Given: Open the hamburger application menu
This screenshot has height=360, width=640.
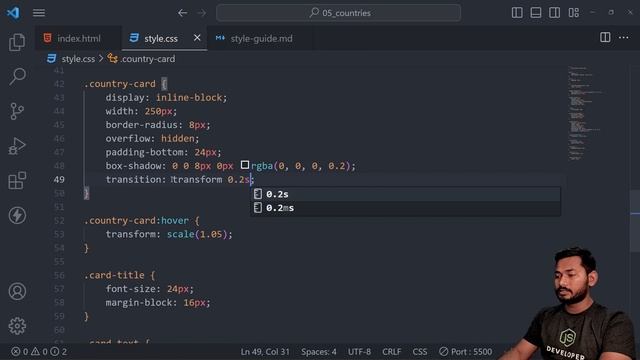Looking at the screenshot, I should 39,13.
